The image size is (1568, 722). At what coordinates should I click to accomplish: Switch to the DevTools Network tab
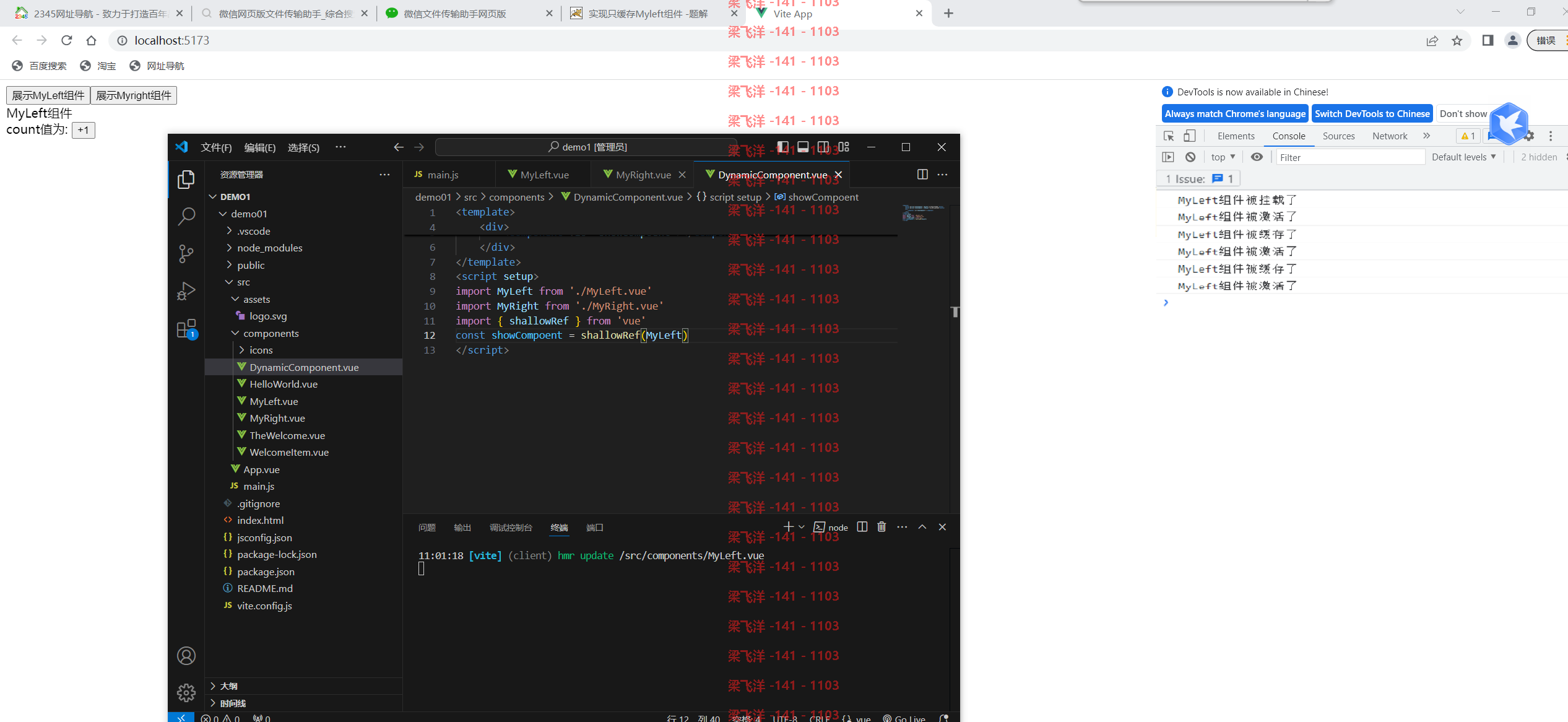click(x=1389, y=136)
